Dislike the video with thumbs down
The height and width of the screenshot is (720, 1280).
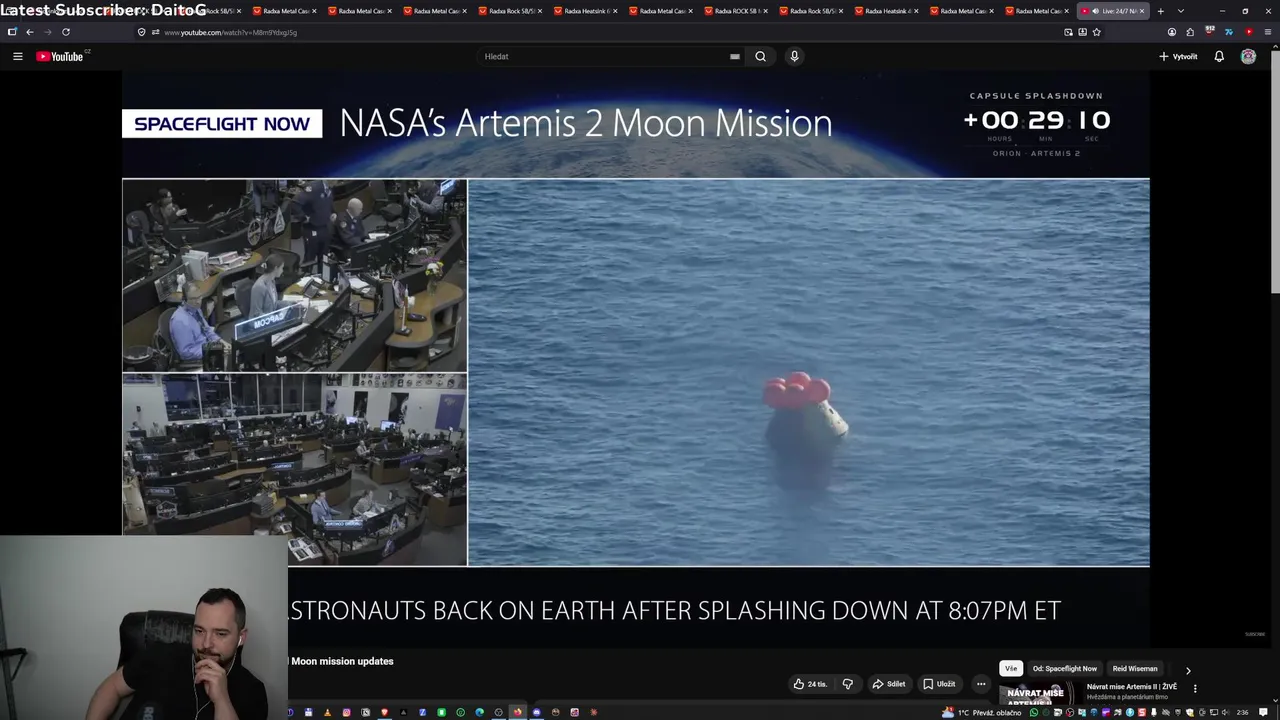pos(848,684)
